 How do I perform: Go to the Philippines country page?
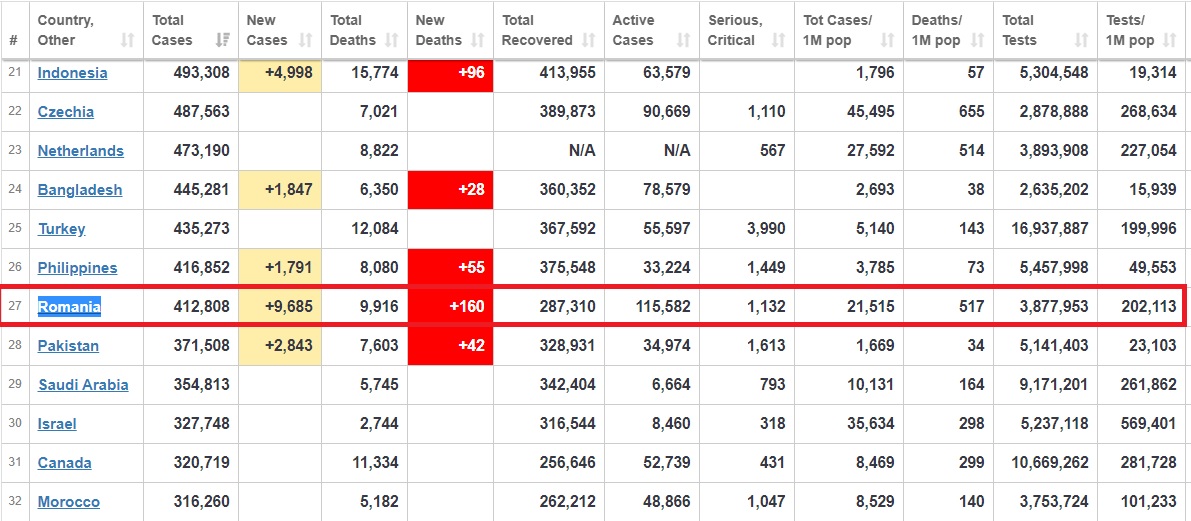77,268
